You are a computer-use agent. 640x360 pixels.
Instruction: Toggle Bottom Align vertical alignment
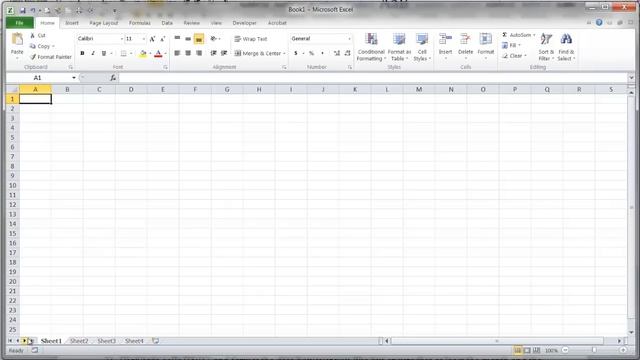click(x=199, y=39)
